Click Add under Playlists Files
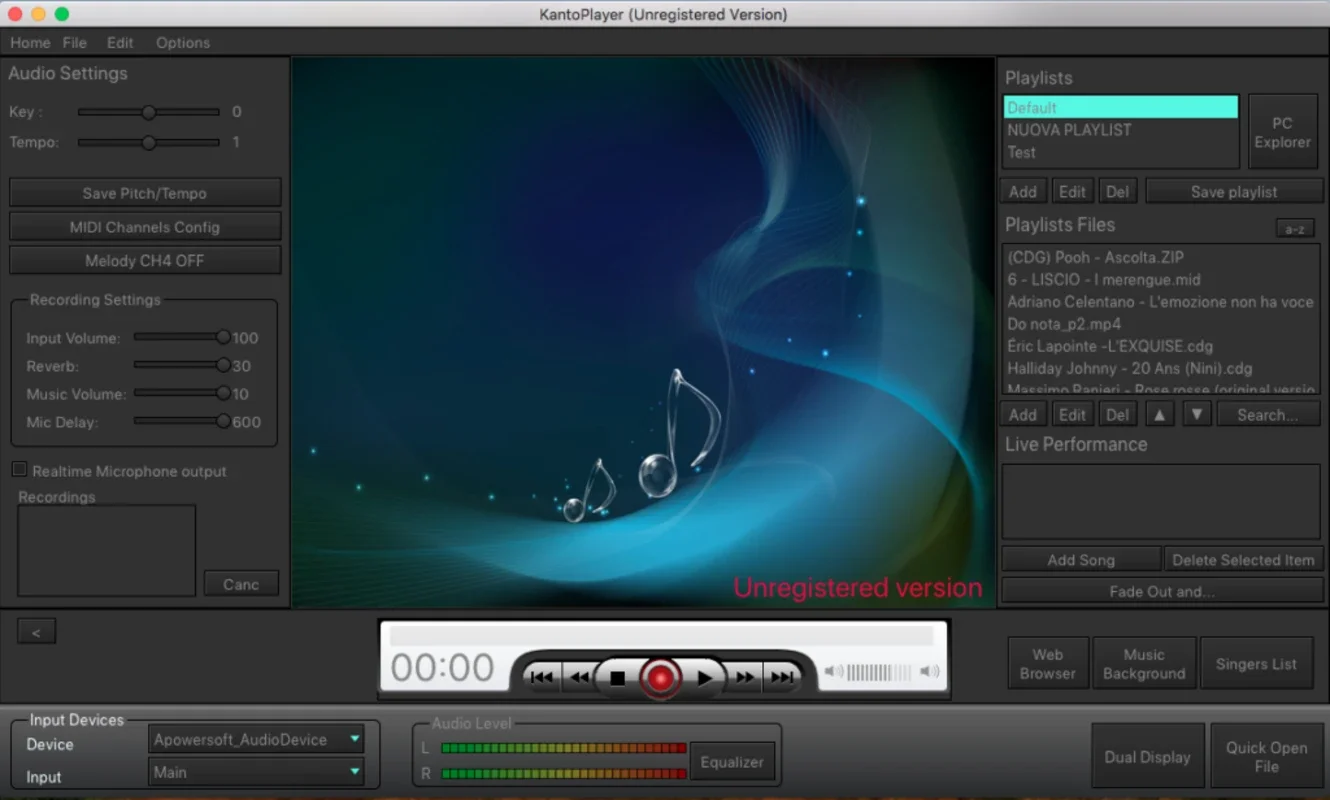 point(1023,414)
